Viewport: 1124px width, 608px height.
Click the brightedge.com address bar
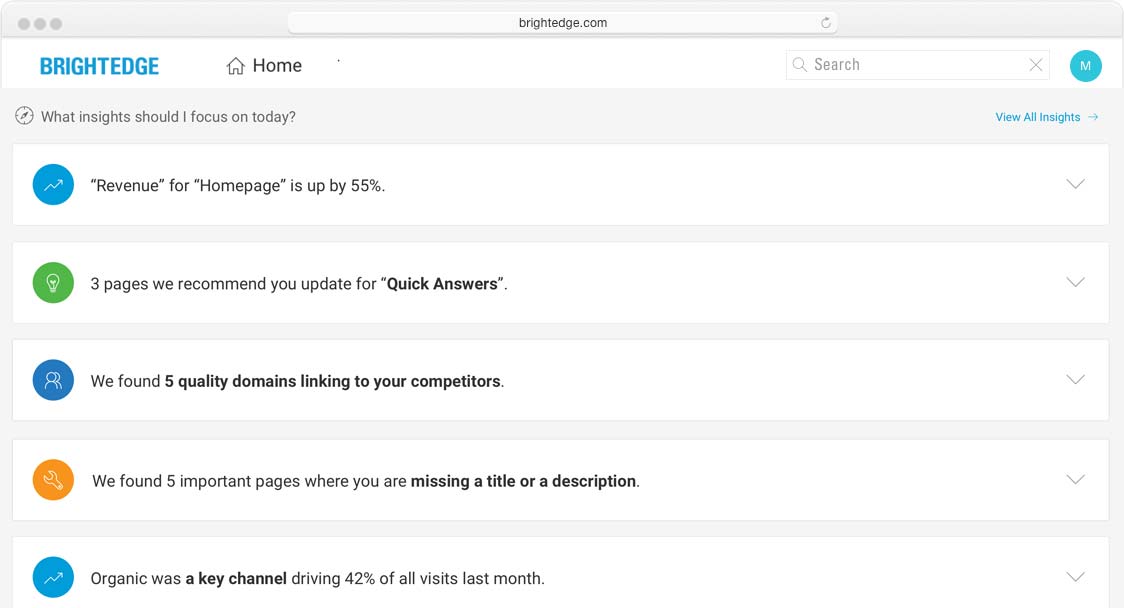[x=562, y=23]
